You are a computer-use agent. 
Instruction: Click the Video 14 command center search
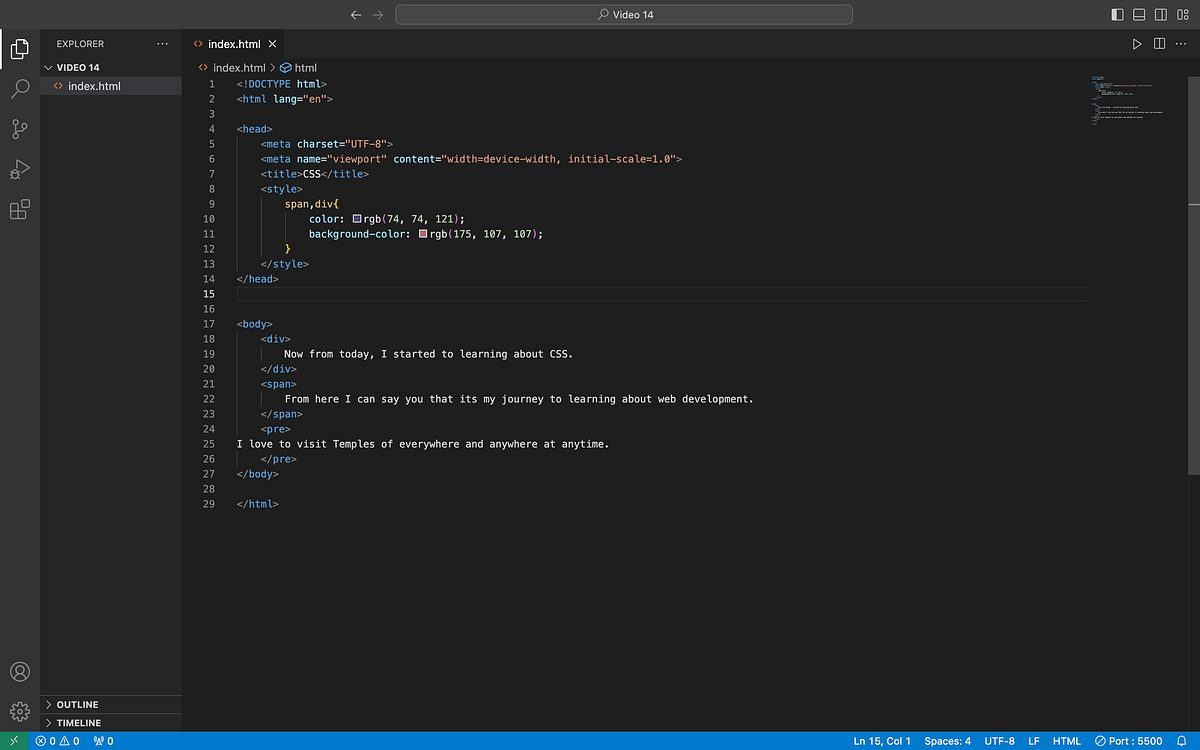tap(624, 15)
